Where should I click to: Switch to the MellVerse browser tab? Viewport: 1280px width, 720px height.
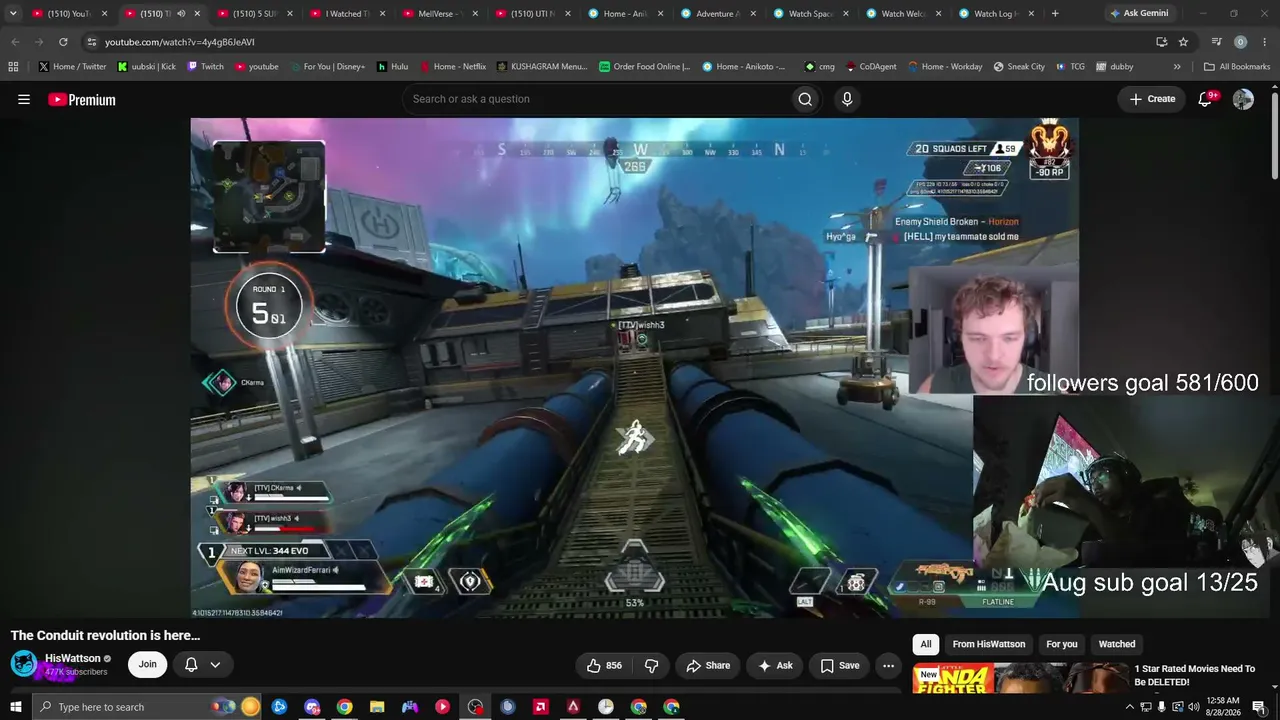click(x=440, y=14)
